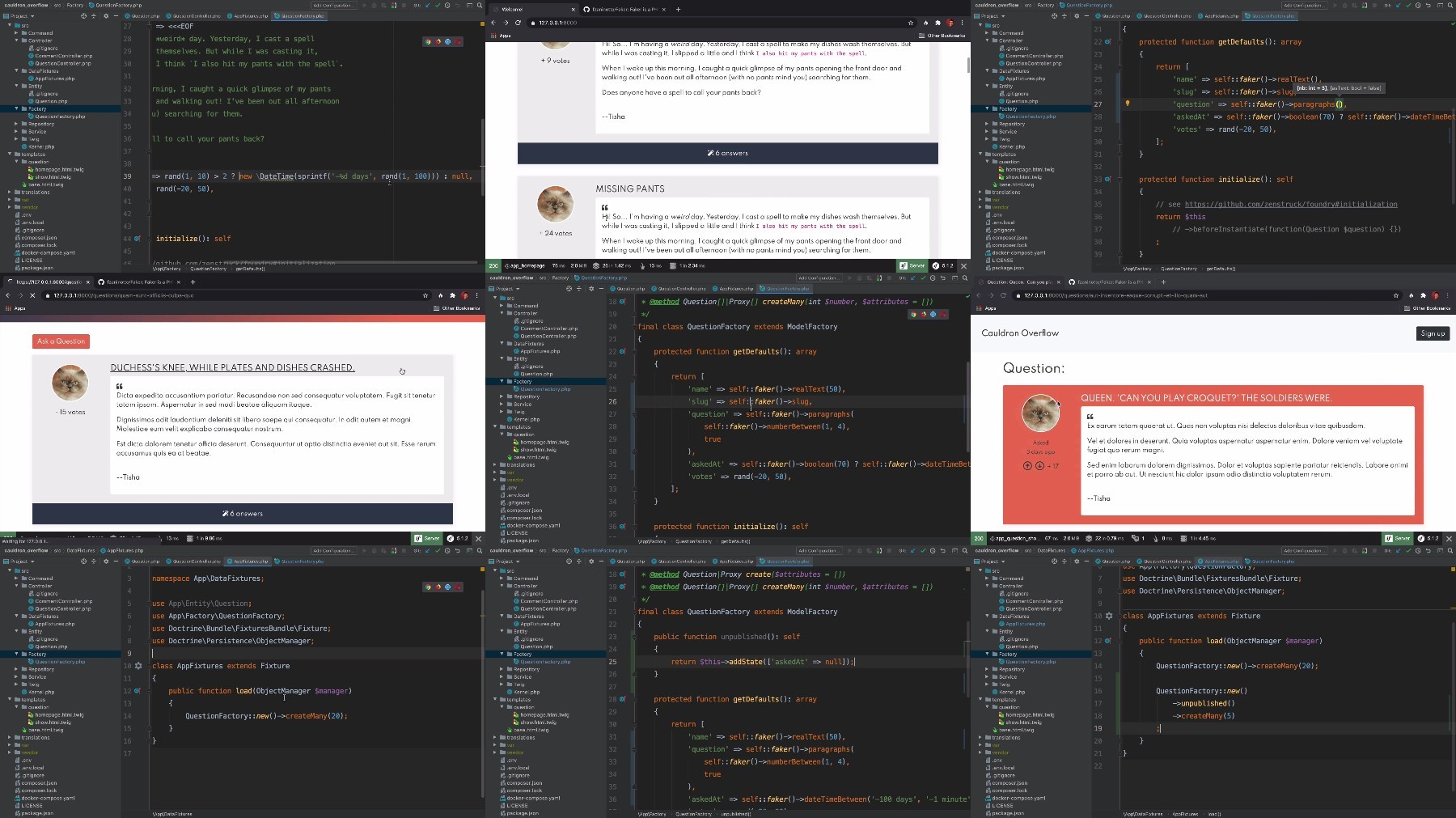Screen dimensions: 1456x818
Task: Switch to 'Question: Queen' browser tab
Action: point(1019,282)
